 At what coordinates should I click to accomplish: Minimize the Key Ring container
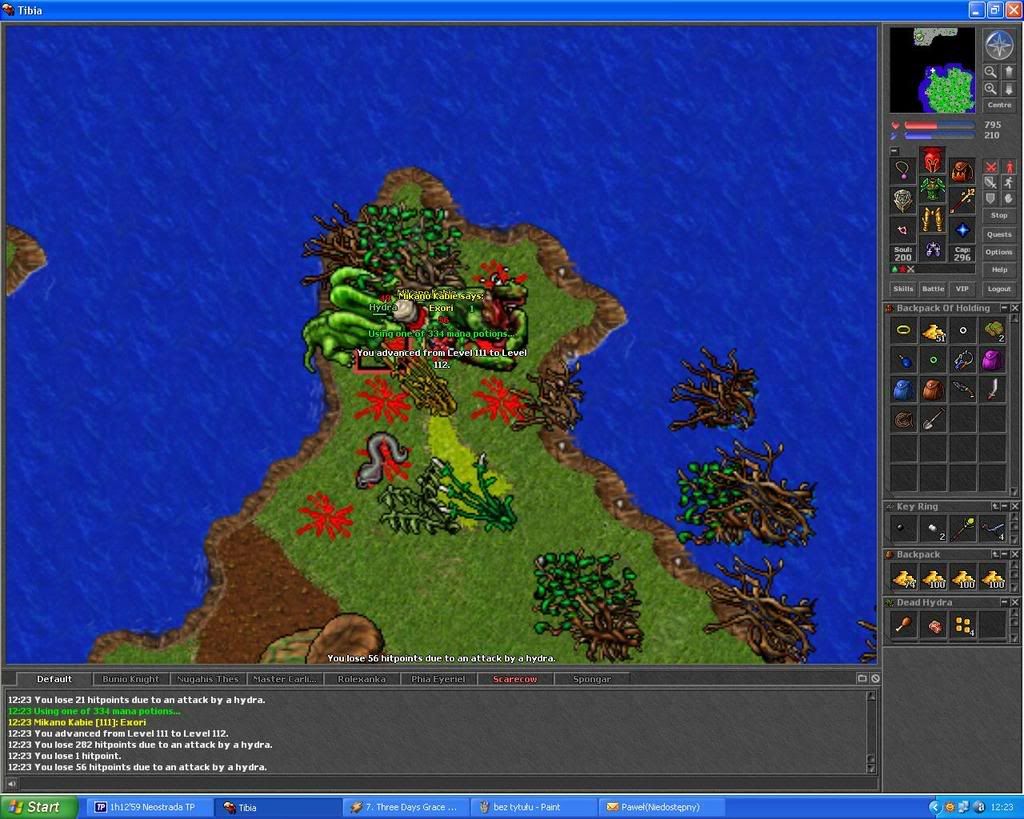click(x=1004, y=506)
